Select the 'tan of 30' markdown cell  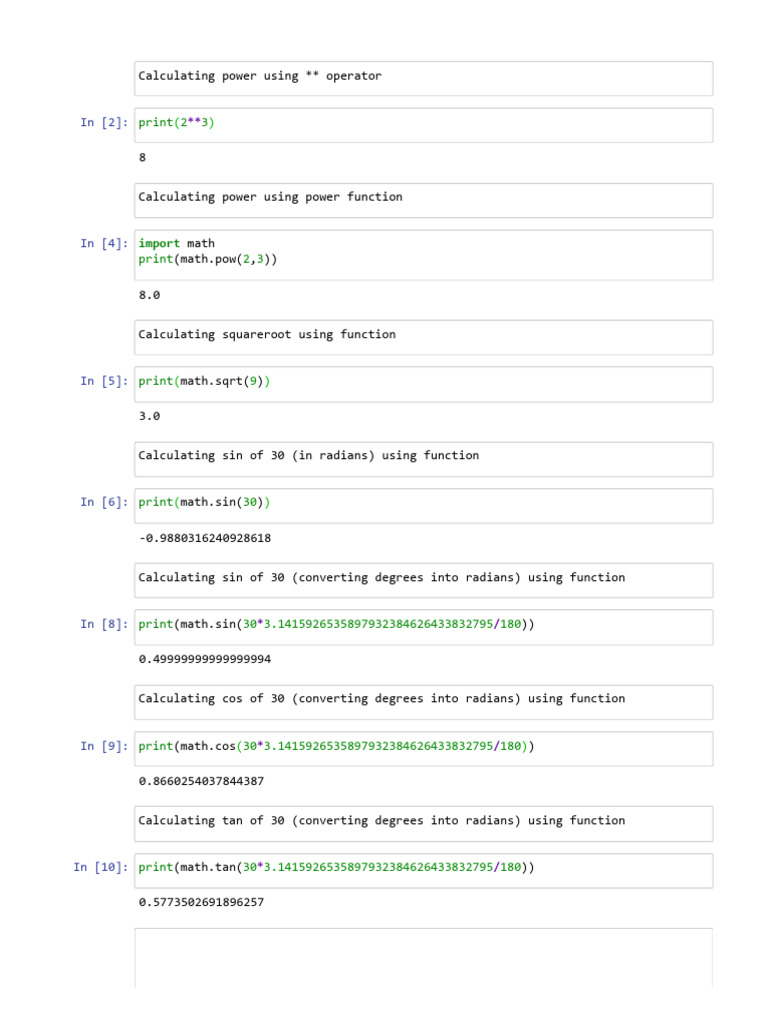point(423,824)
